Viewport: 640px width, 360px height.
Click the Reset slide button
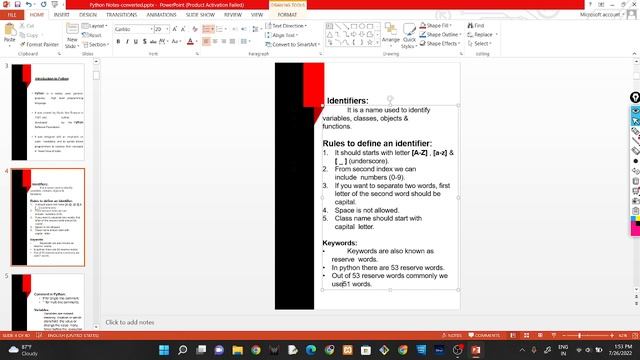[x=92, y=35]
